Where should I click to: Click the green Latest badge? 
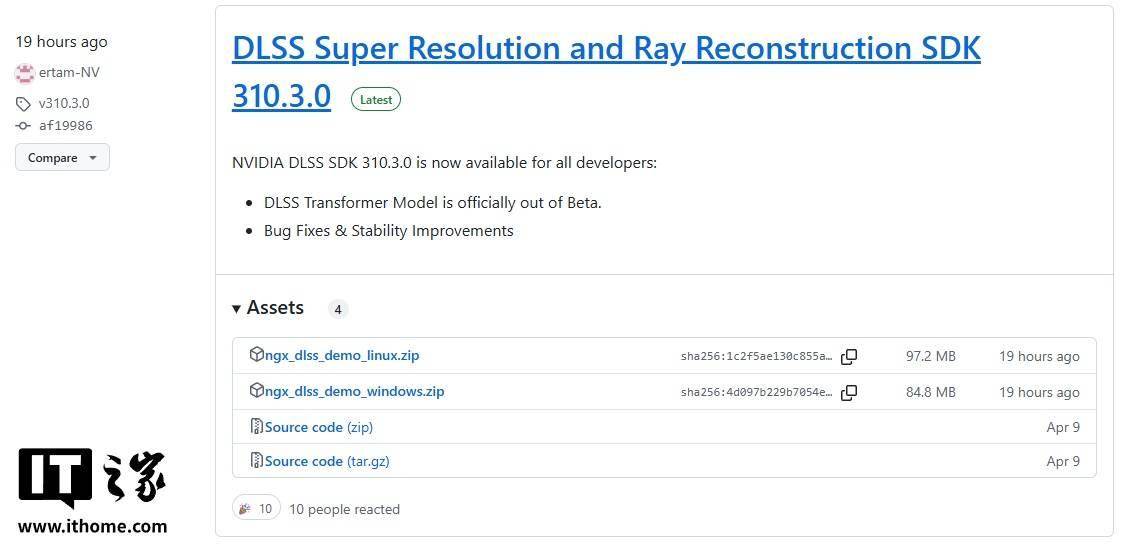376,100
